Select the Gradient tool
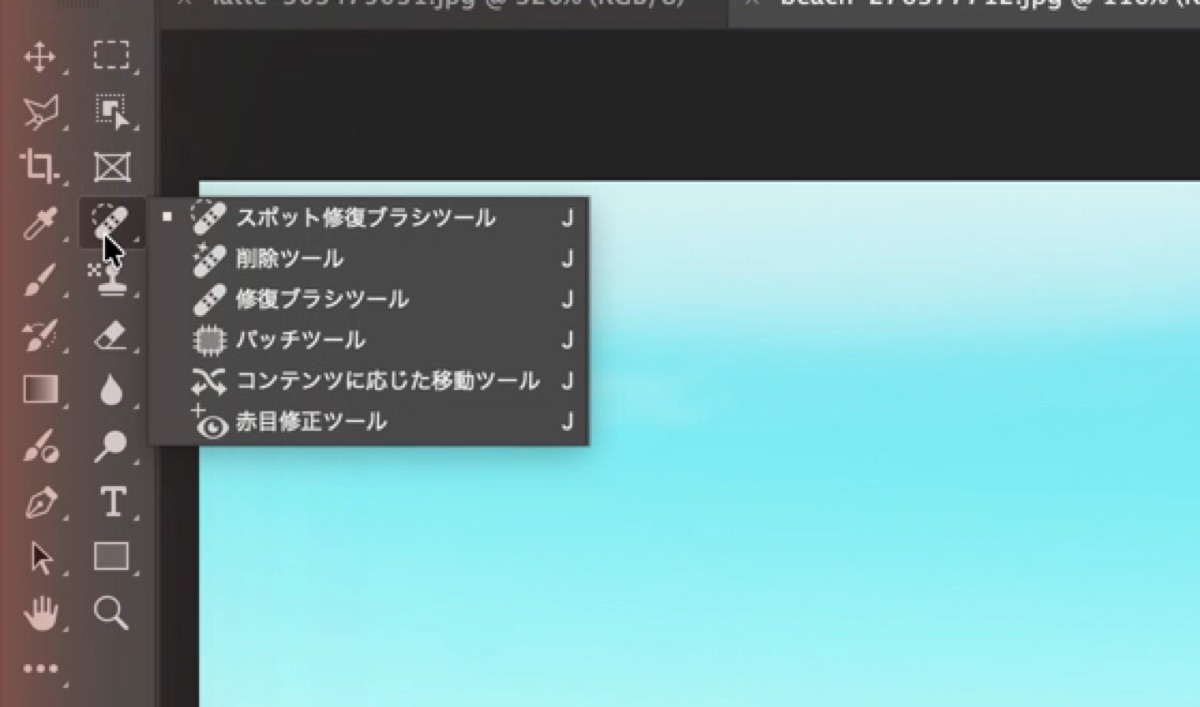The height and width of the screenshot is (707, 1200). 40,389
